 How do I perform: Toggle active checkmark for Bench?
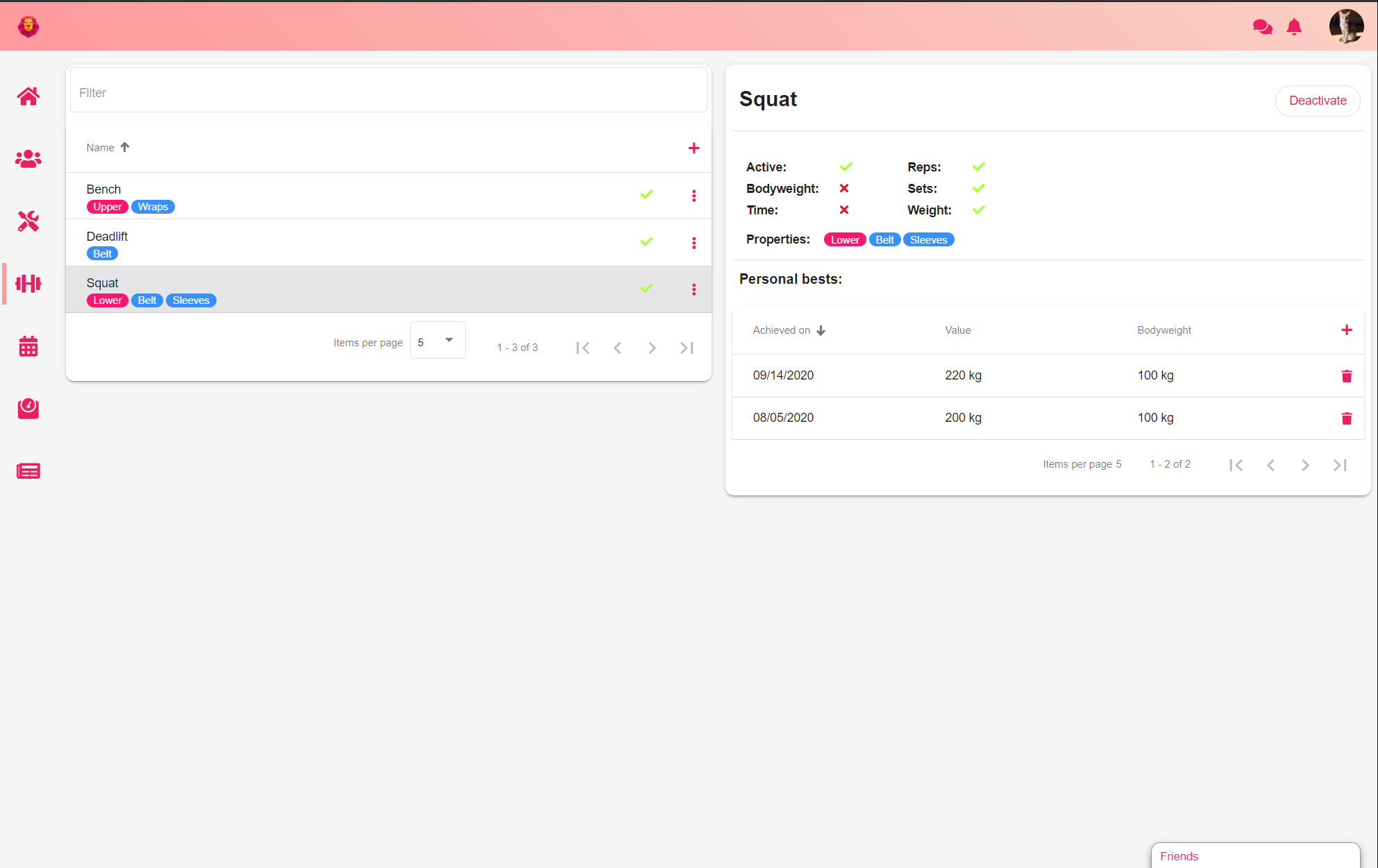click(646, 195)
